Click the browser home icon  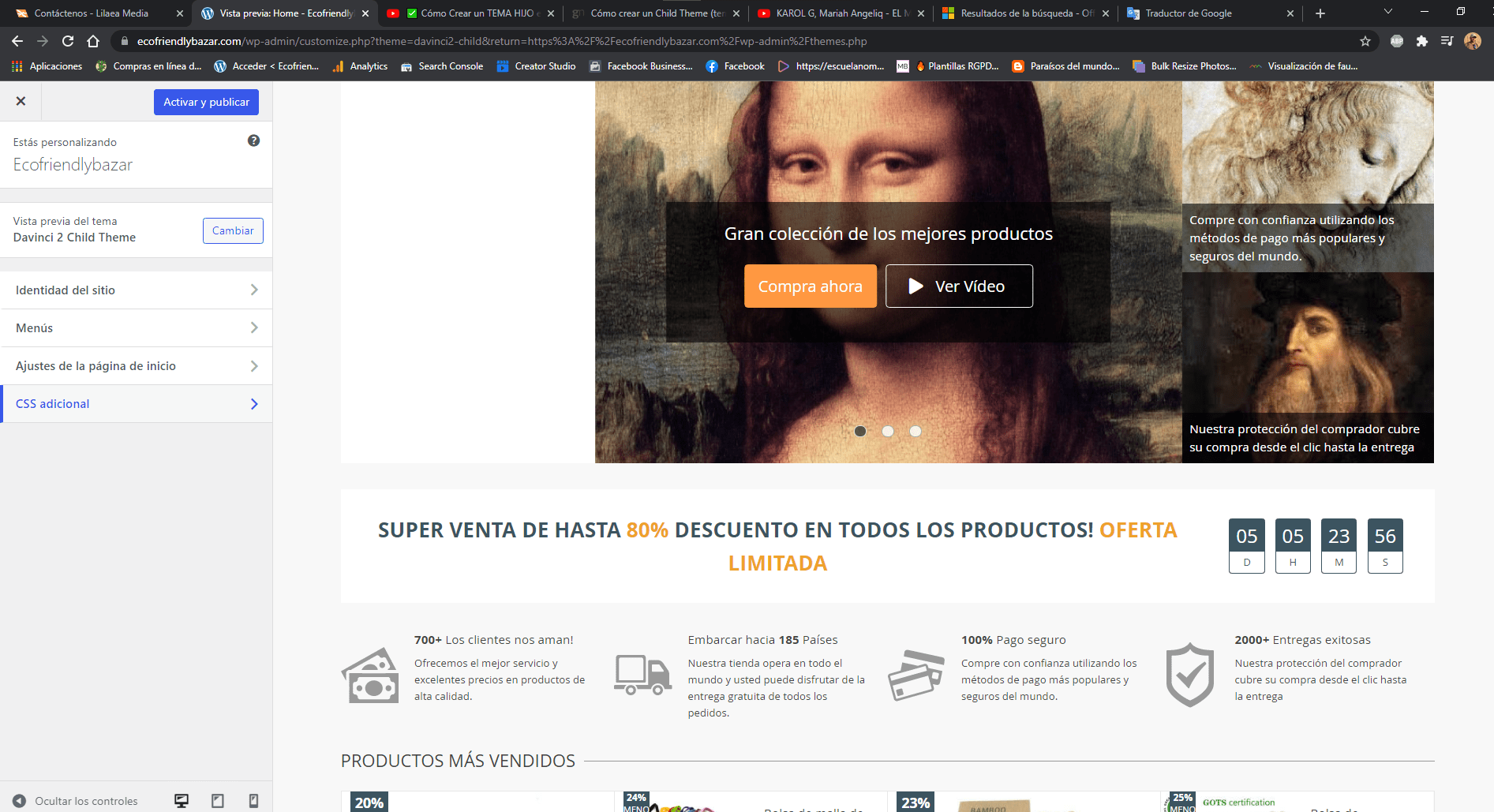point(93,41)
